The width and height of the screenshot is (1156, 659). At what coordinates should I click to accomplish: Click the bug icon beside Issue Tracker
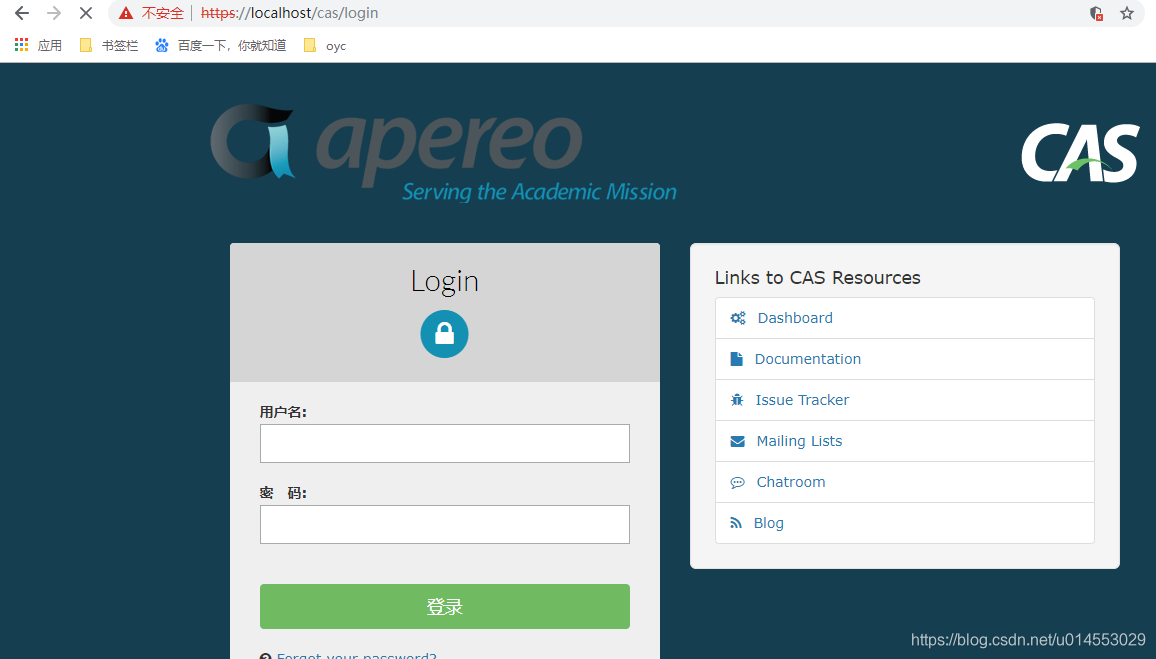(x=737, y=400)
